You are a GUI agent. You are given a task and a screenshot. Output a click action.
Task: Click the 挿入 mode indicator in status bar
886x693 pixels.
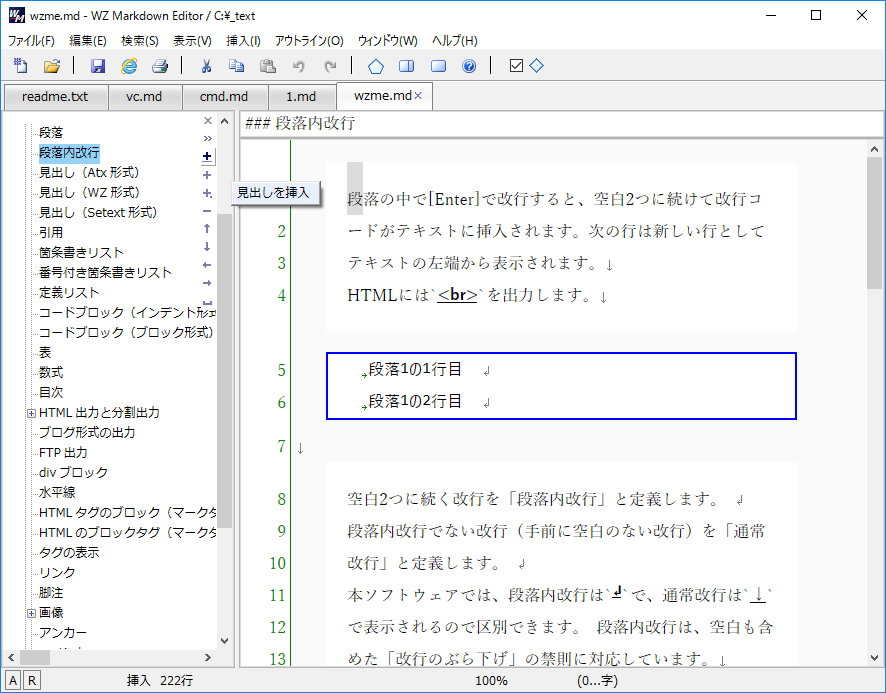point(138,681)
